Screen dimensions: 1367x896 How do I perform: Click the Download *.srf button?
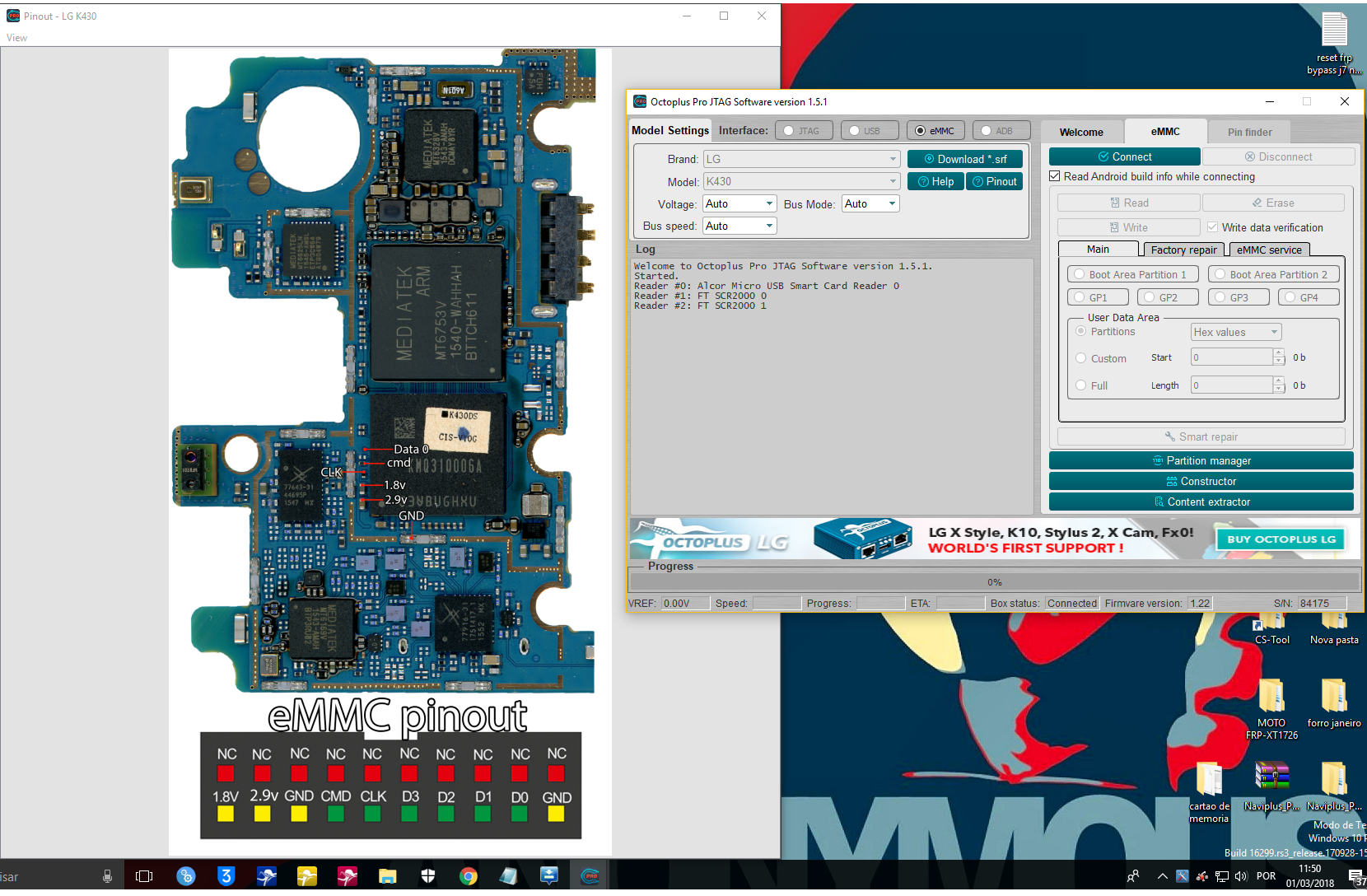[965, 159]
